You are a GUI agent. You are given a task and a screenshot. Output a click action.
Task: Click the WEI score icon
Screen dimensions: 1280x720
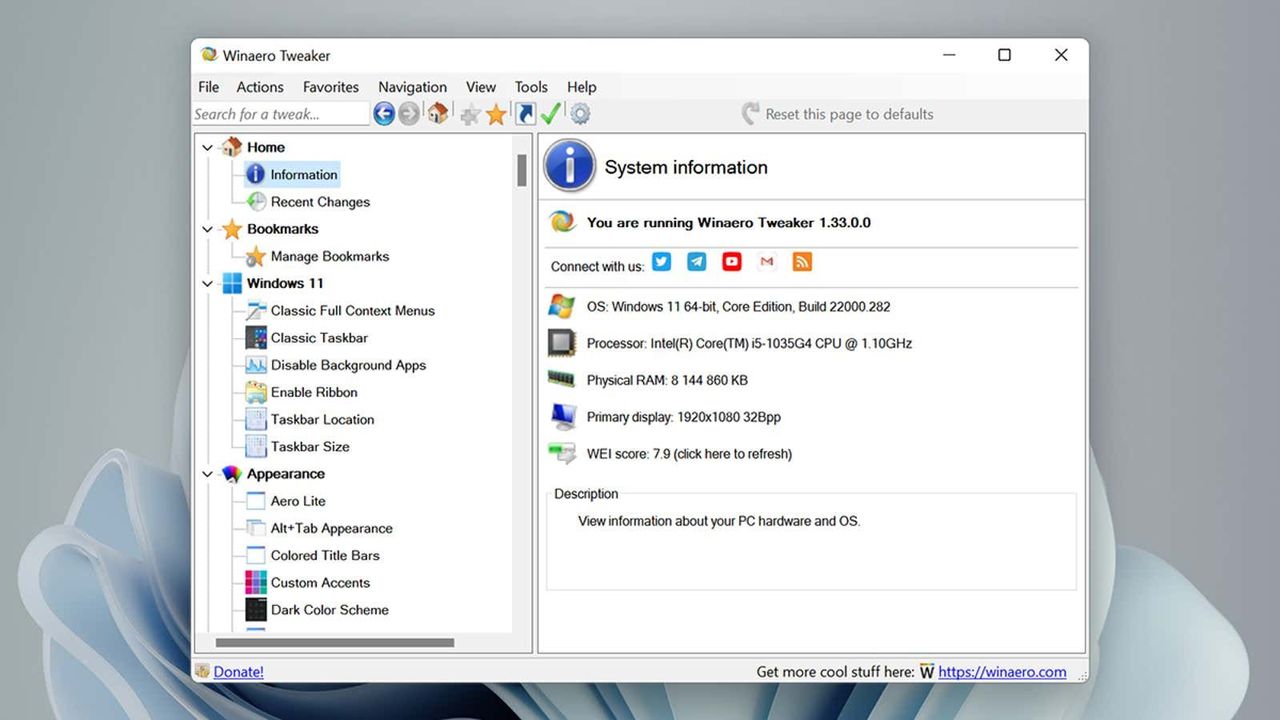click(x=562, y=453)
